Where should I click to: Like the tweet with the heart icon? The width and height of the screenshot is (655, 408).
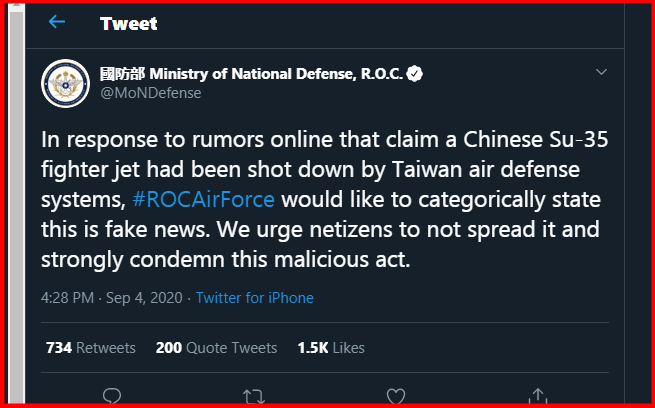pyautogui.click(x=396, y=396)
